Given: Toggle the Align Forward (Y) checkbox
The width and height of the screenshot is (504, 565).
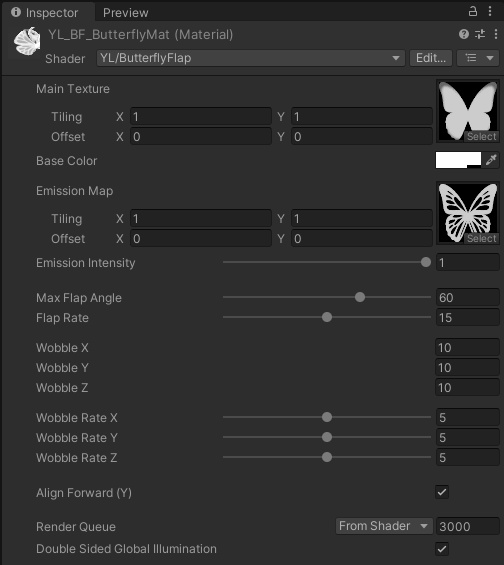Looking at the screenshot, I should tap(442, 492).
